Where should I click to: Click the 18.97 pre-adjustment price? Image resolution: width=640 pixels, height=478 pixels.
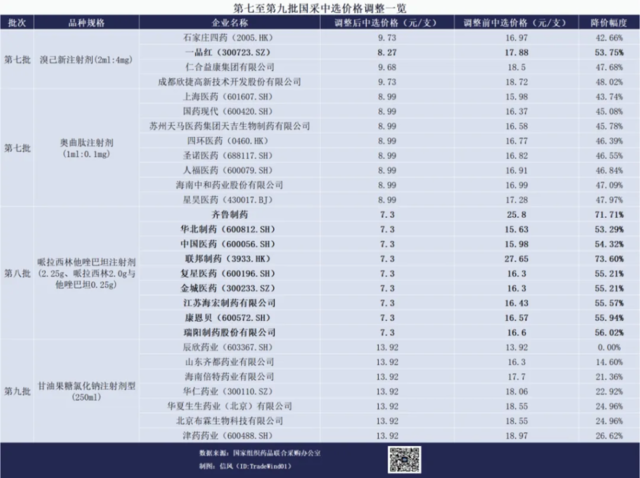(x=516, y=436)
